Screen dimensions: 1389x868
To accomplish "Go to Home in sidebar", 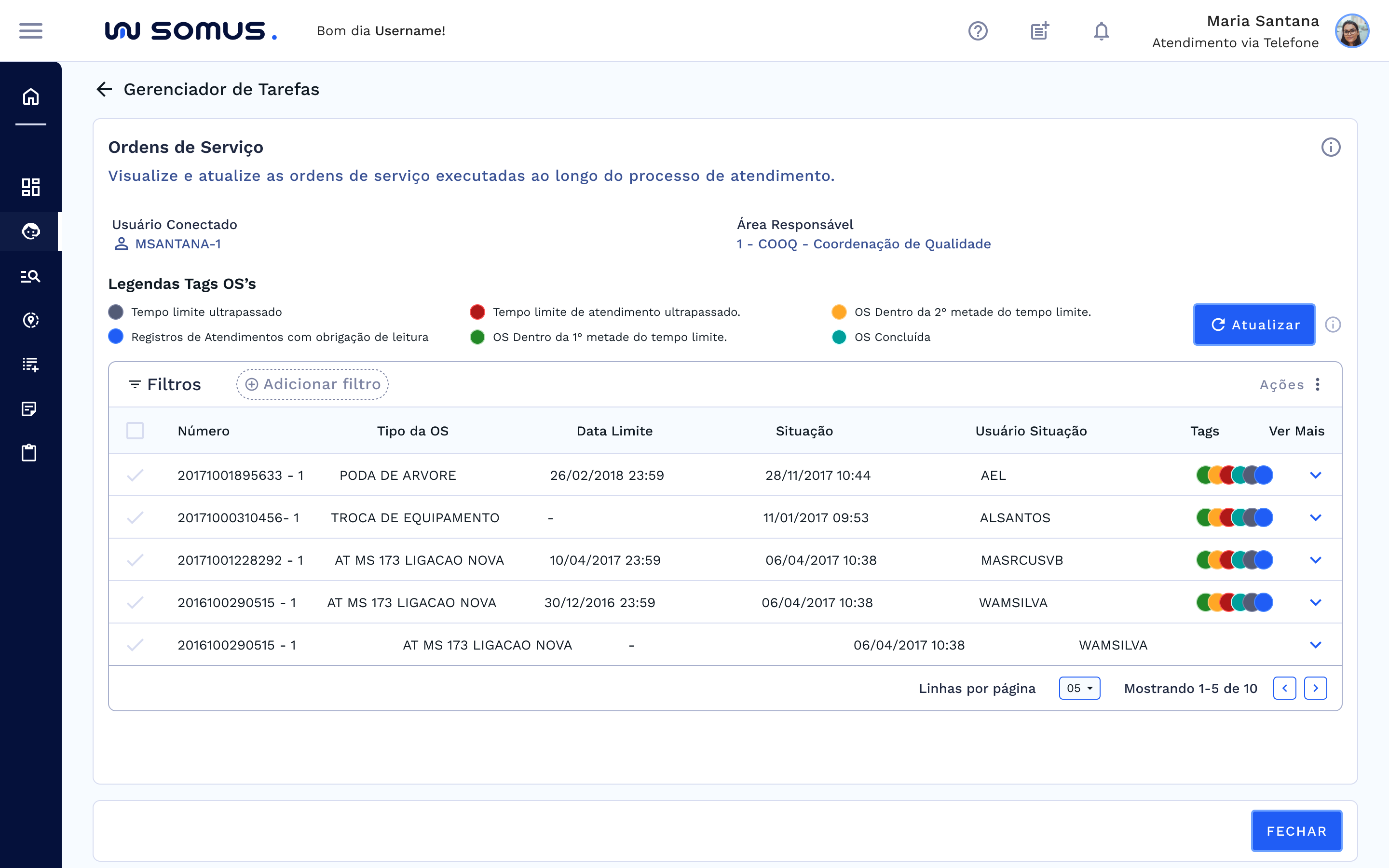I will point(30,97).
